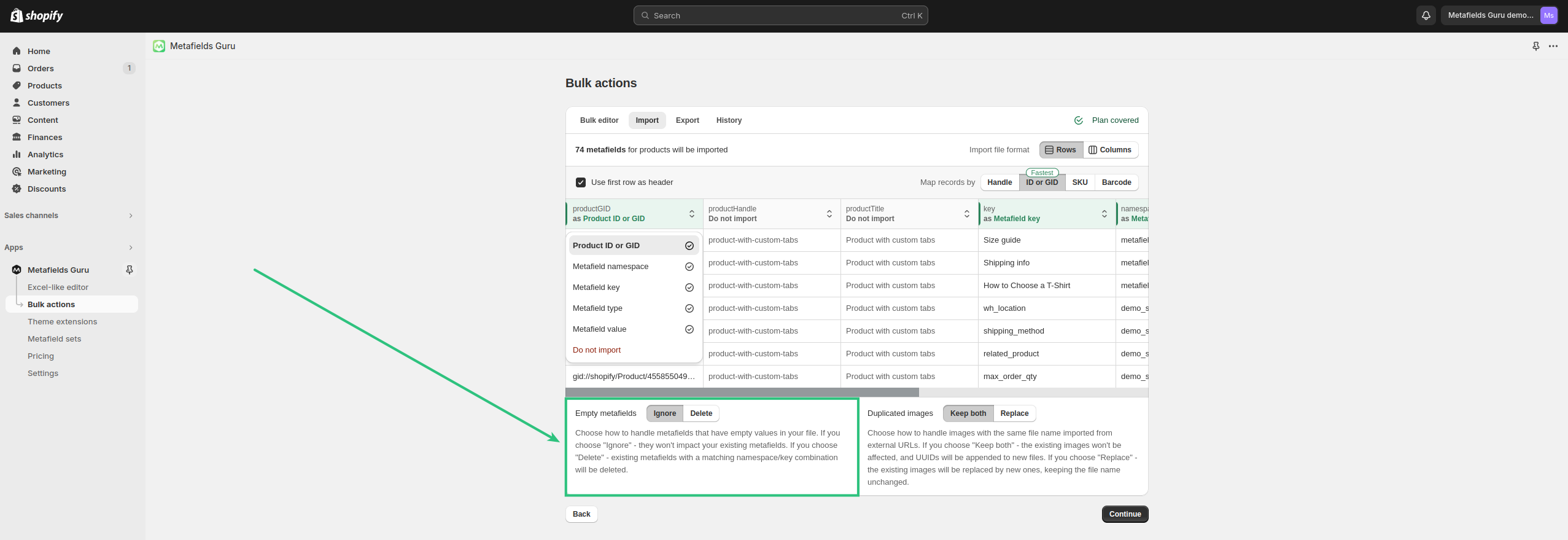
Task: Toggle Use first row as header
Action: click(x=581, y=182)
